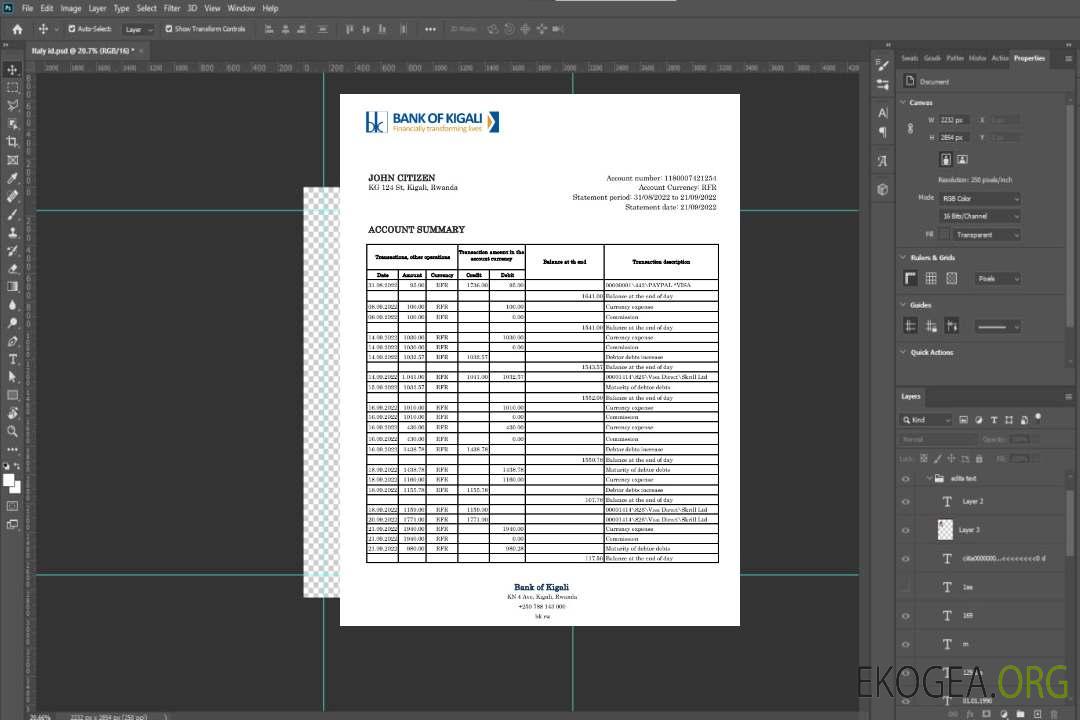This screenshot has height=720, width=1080.
Task: Switch to the Actions panel tab
Action: [999, 58]
